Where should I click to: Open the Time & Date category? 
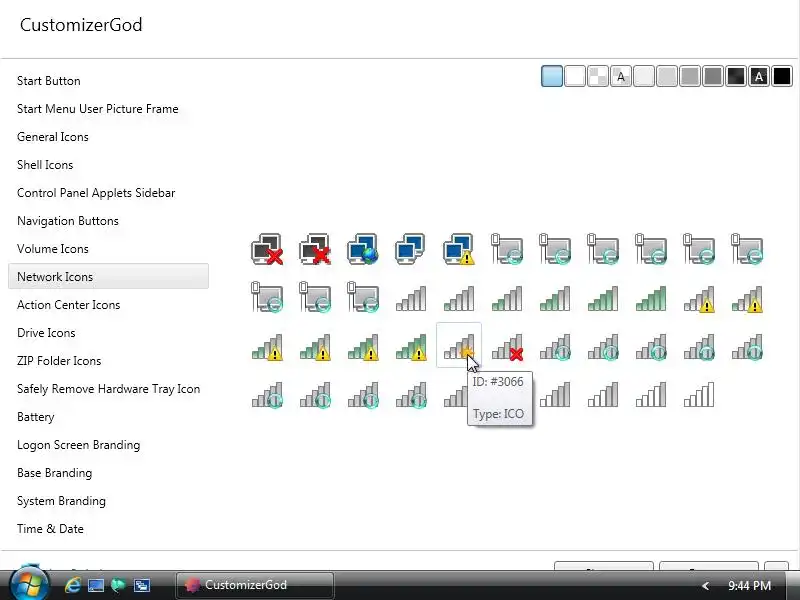point(50,529)
